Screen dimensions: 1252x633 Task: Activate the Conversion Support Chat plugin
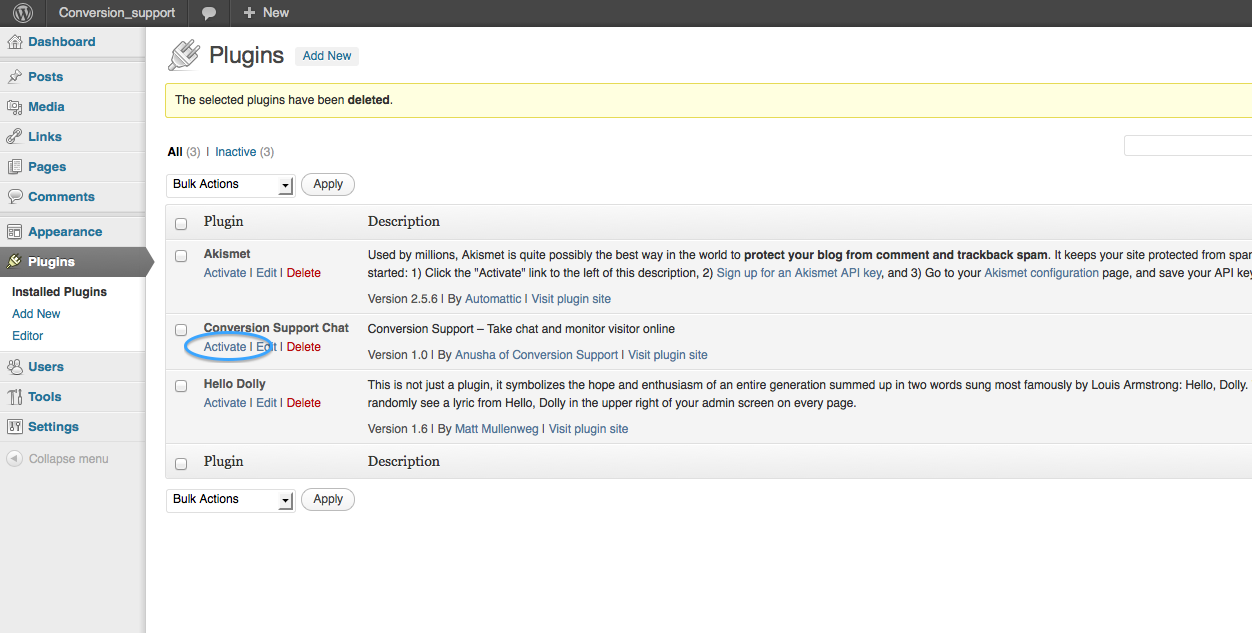click(x=225, y=347)
